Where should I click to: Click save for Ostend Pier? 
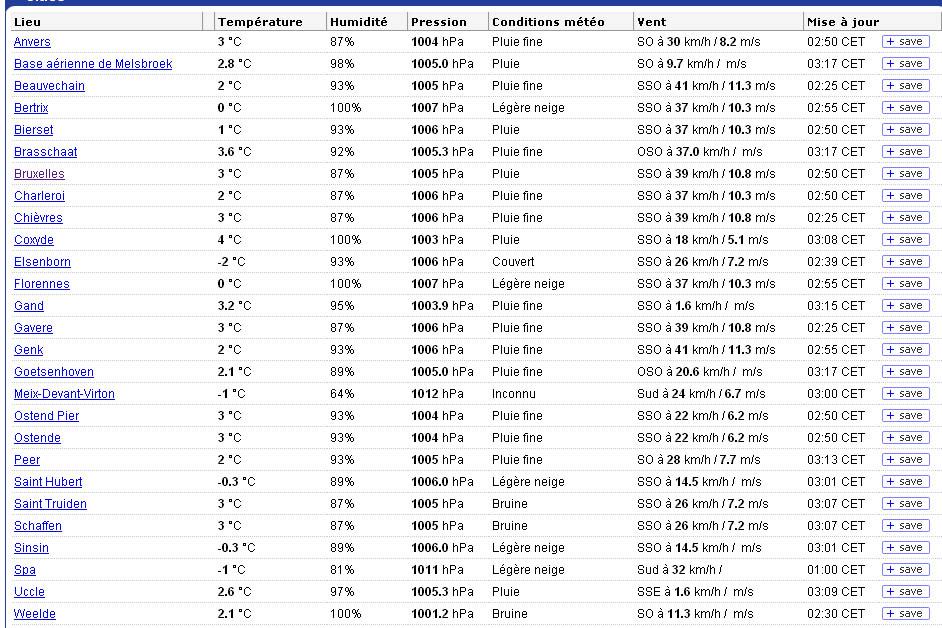[905, 416]
